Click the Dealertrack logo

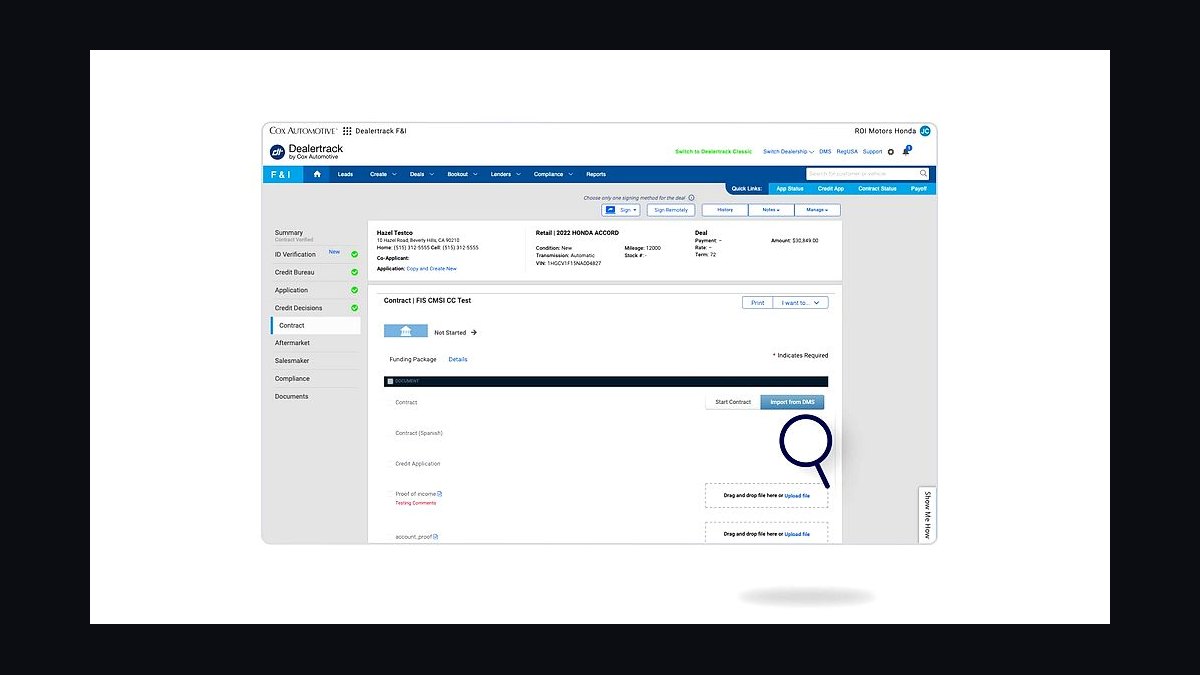[x=306, y=152]
